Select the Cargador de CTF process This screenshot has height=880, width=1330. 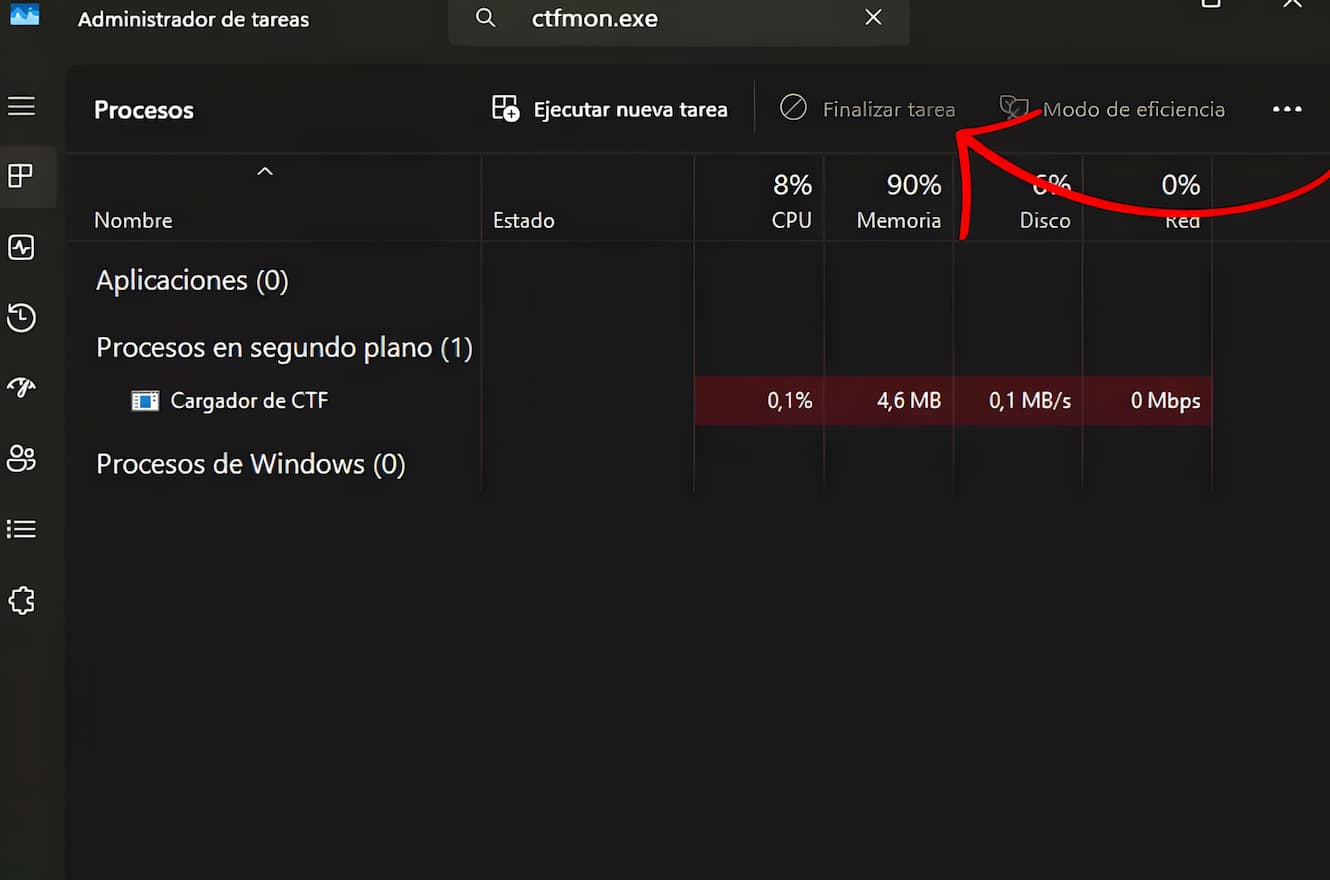tap(249, 401)
